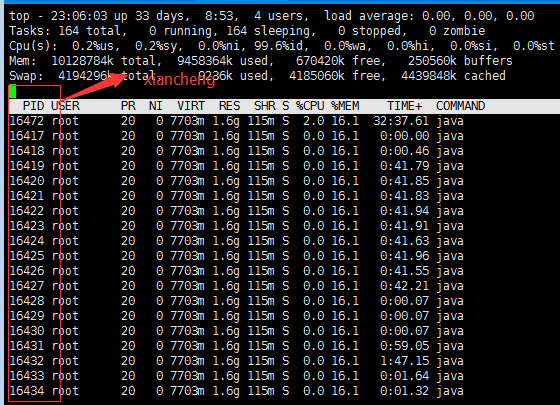560x405 pixels.
Task: Click the '0 zombie' tasks text
Action: [x=457, y=31]
